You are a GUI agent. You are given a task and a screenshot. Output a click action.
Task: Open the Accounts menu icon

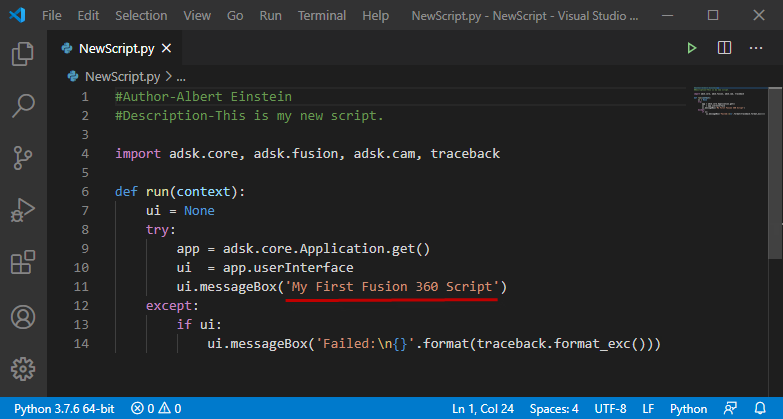23,317
